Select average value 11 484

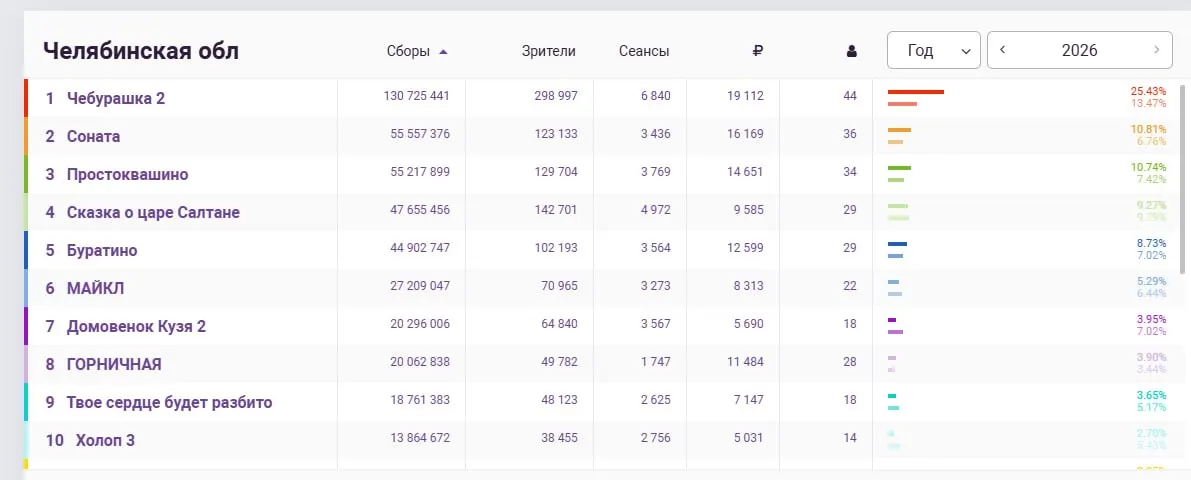(745, 362)
